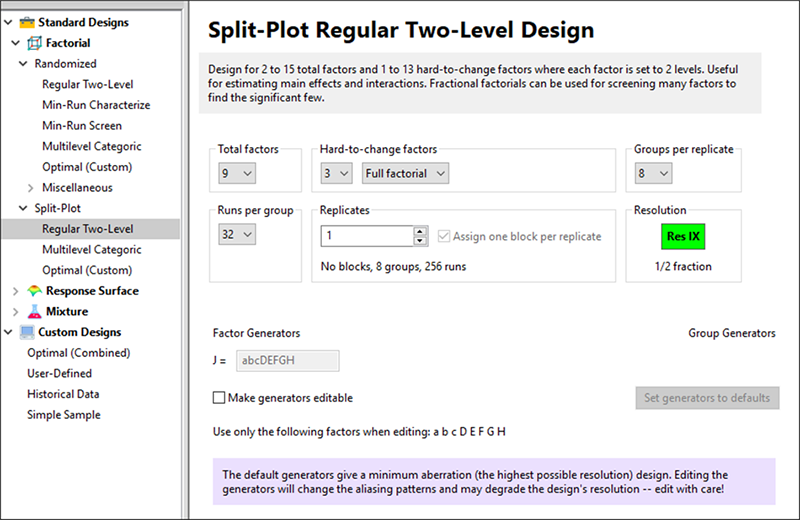This screenshot has height=520, width=800.
Task: Open the Groups per replicate dropdown
Action: pos(652,174)
